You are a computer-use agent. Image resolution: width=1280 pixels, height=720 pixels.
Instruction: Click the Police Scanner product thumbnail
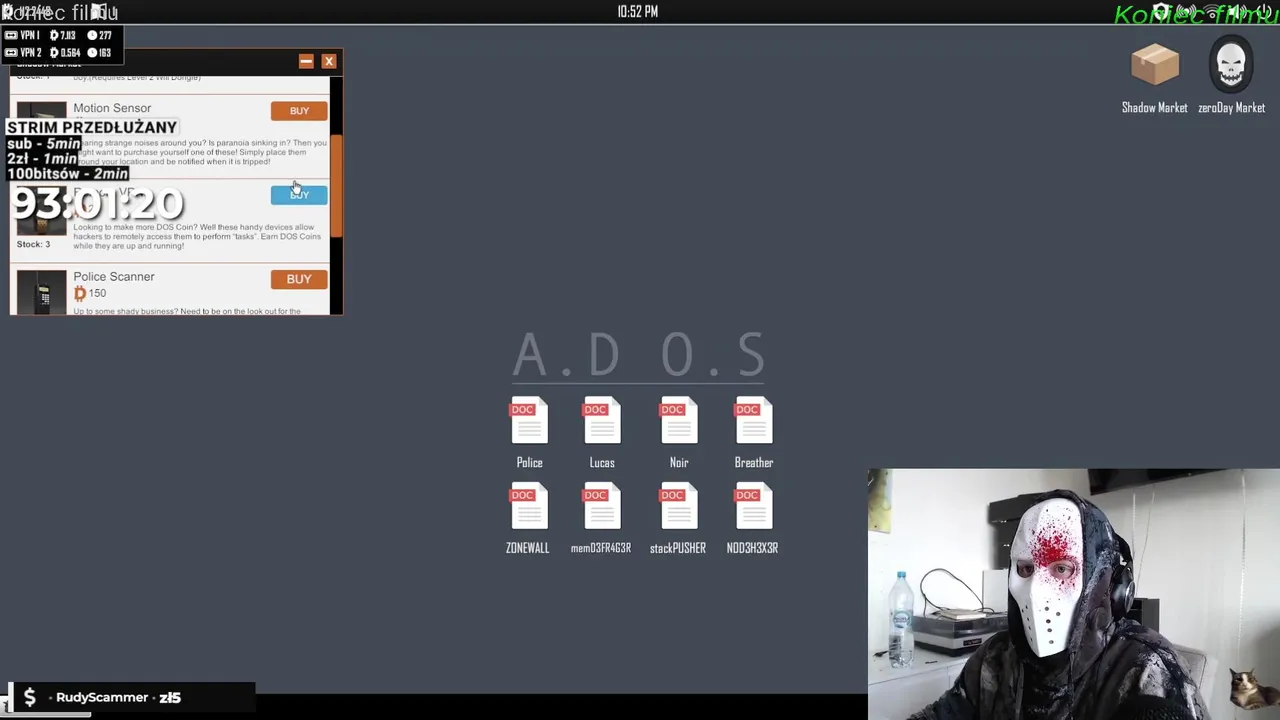click(41, 293)
